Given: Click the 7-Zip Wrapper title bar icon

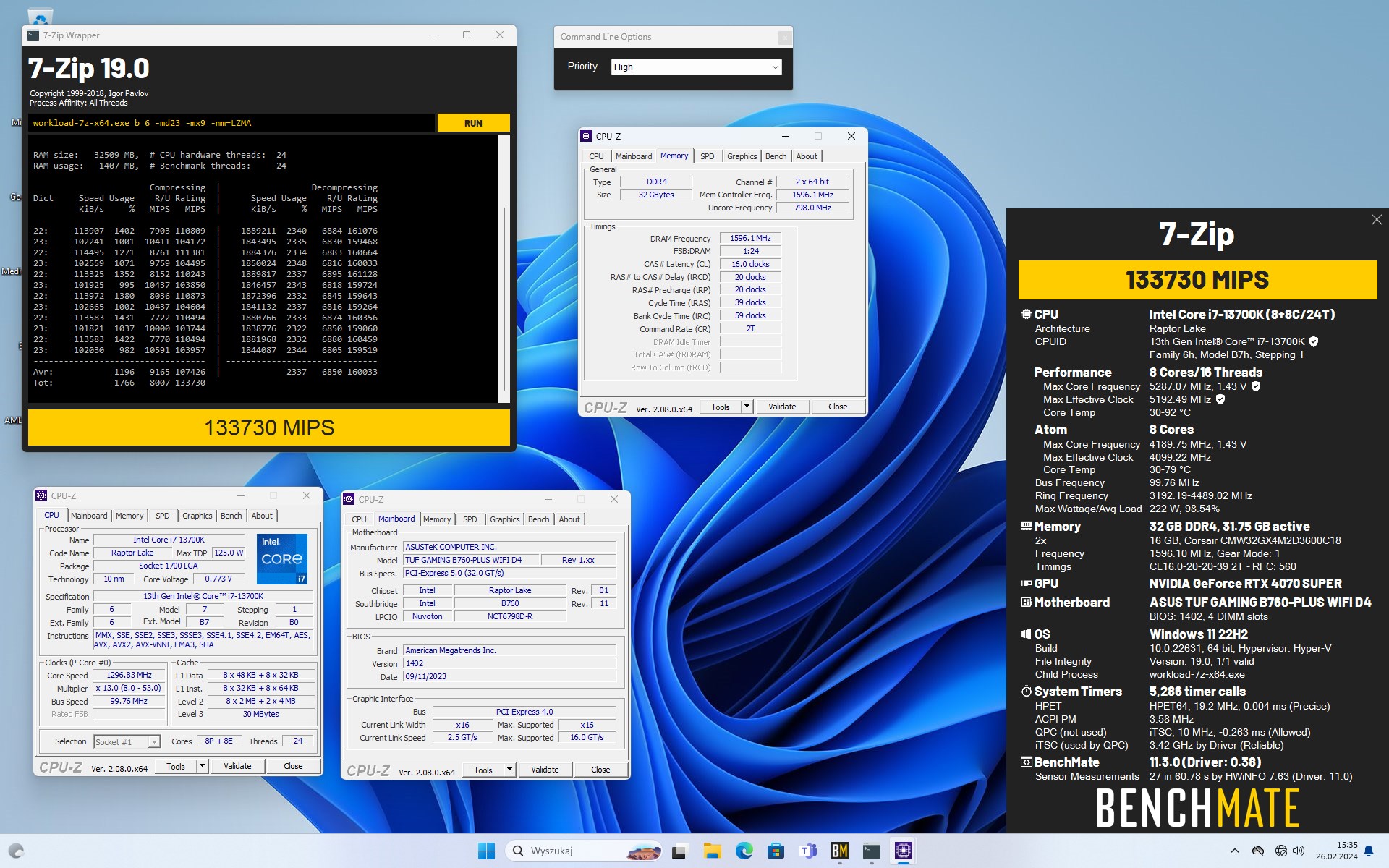Looking at the screenshot, I should click(x=33, y=35).
